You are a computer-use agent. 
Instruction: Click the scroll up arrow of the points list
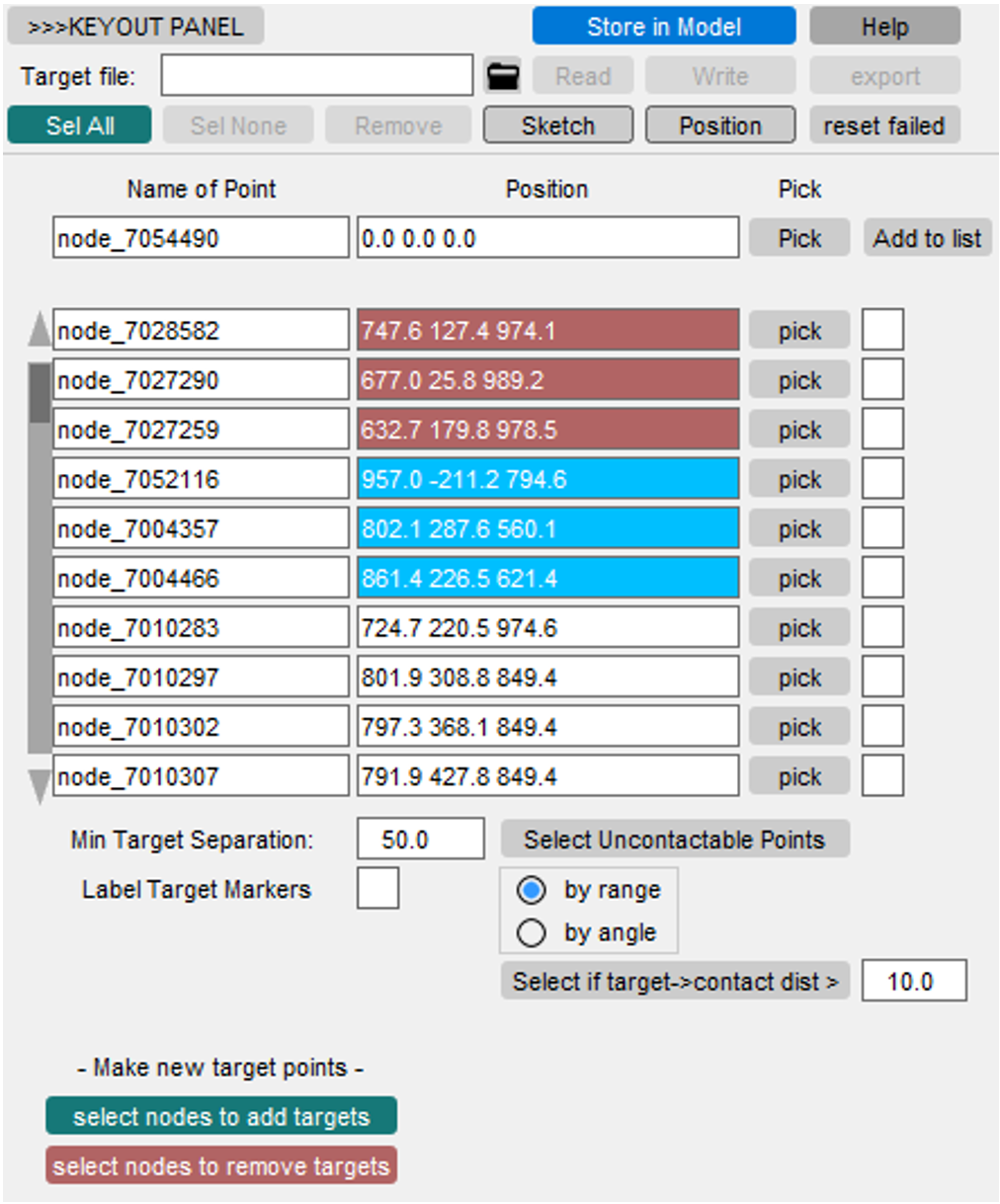click(39, 329)
